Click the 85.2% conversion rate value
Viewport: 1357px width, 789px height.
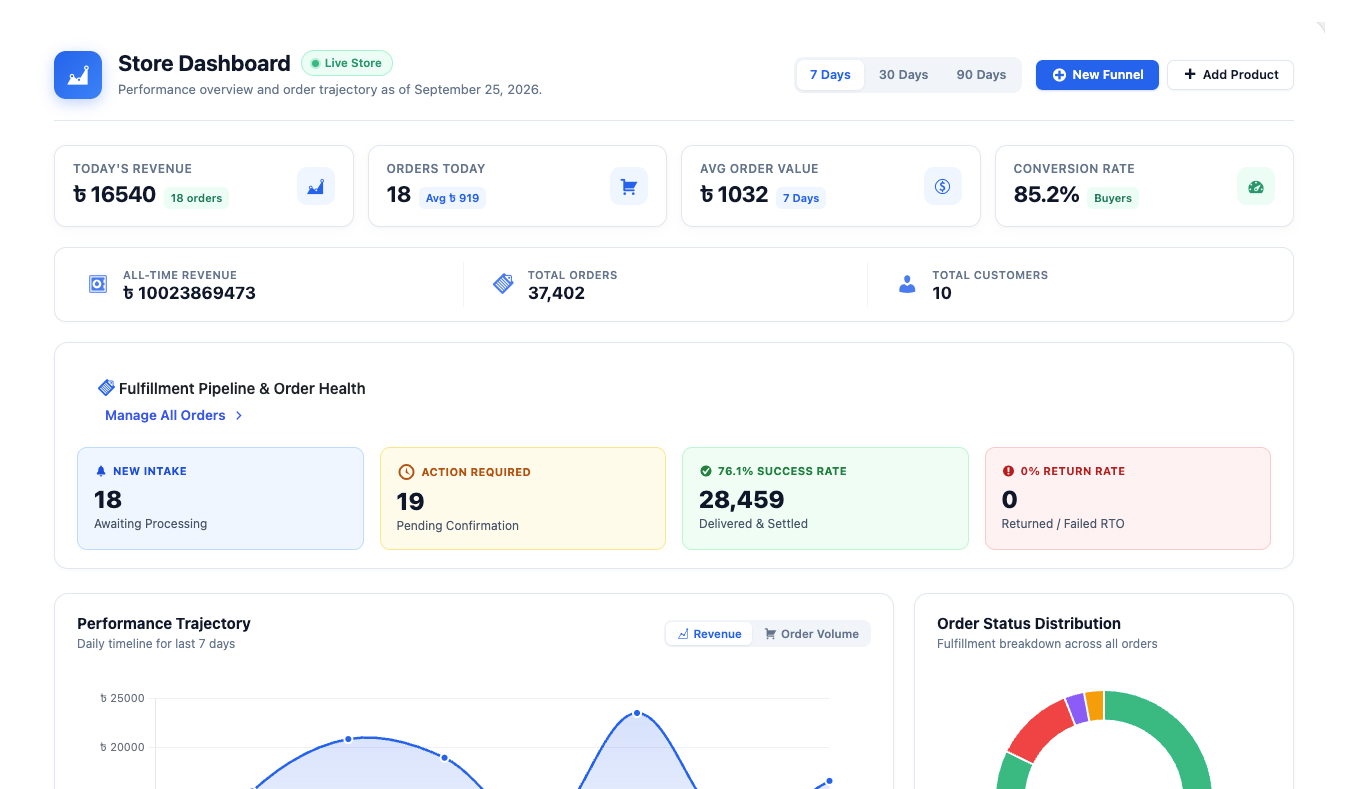pyautogui.click(x=1046, y=195)
